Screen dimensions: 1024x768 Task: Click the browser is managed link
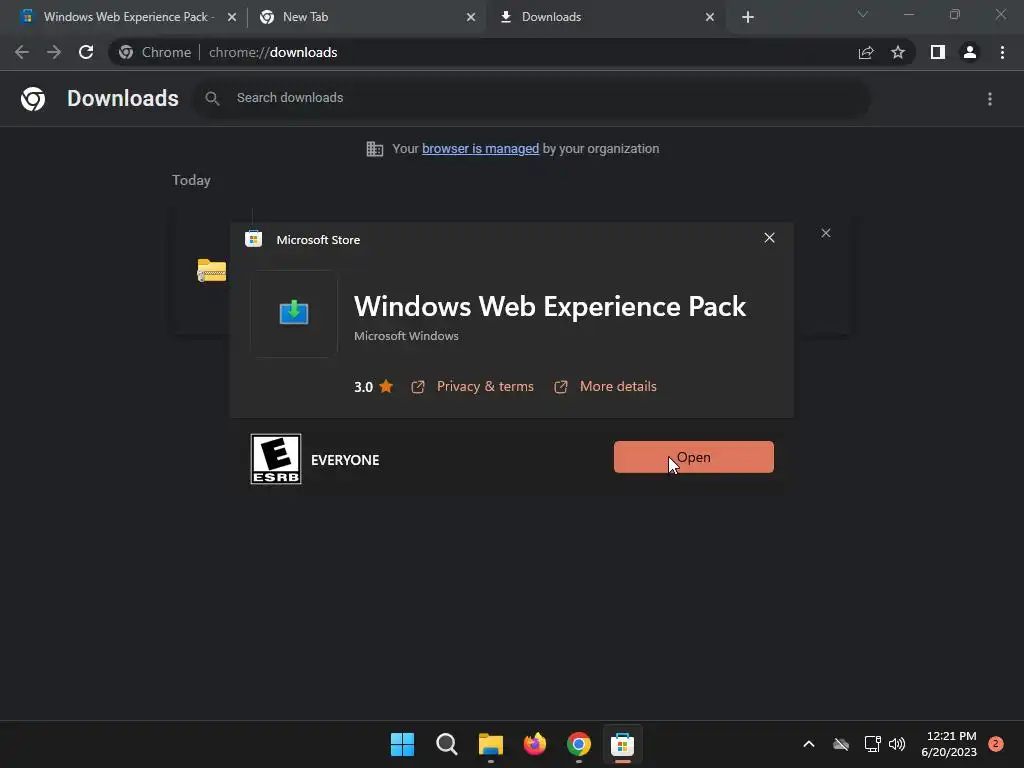(481, 149)
